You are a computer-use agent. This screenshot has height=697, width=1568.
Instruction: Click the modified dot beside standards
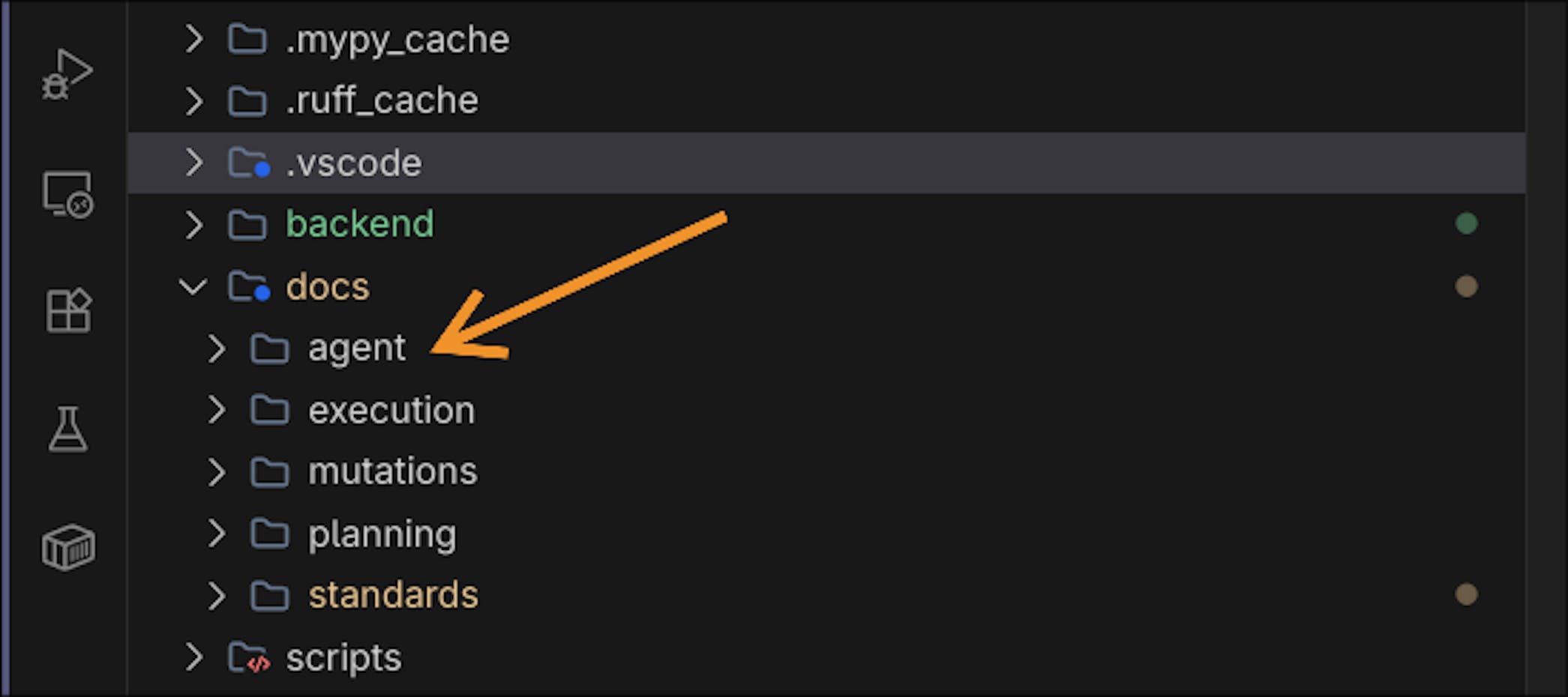point(1466,595)
